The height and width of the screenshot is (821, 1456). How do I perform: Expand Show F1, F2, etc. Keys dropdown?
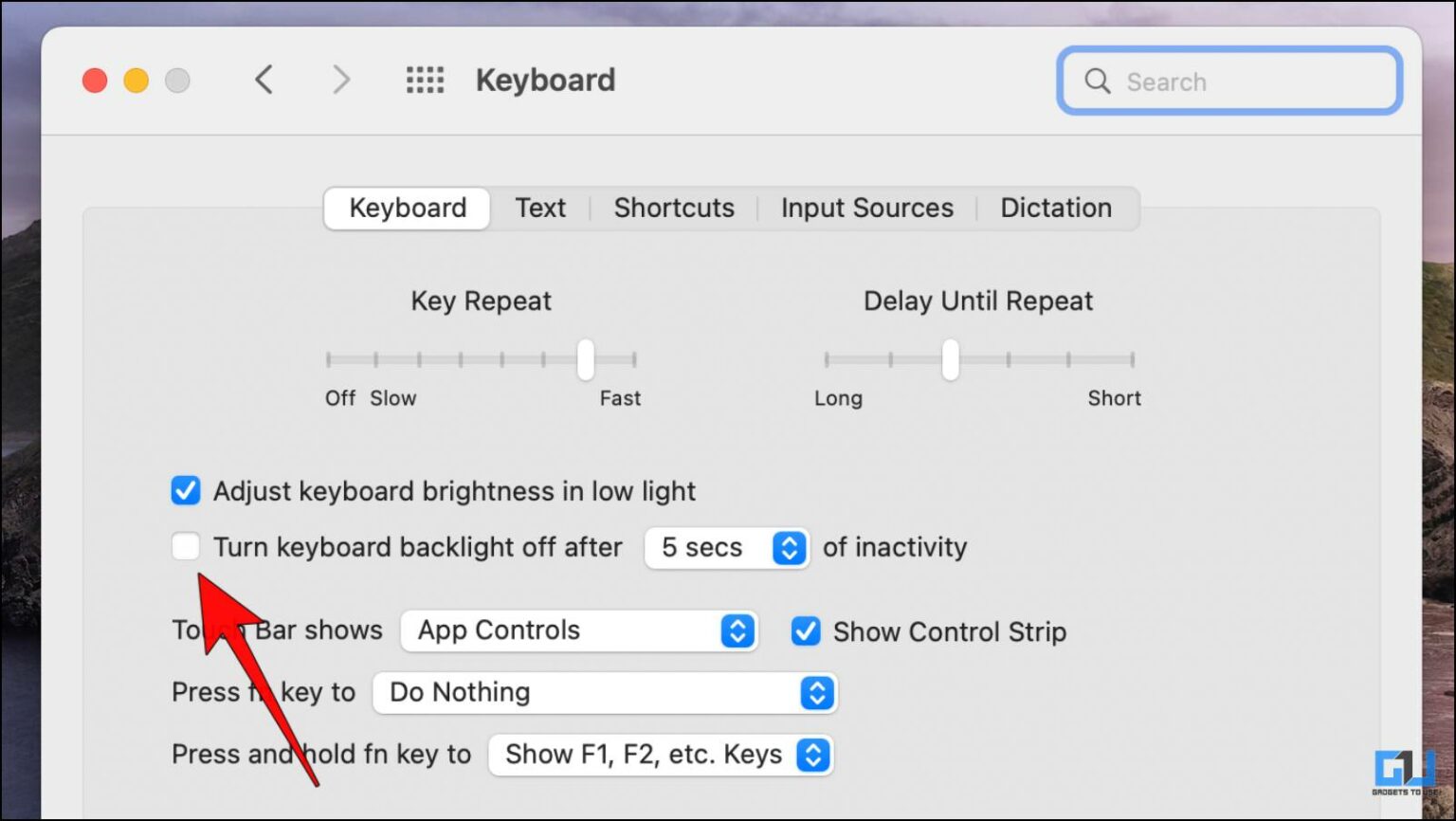[660, 756]
